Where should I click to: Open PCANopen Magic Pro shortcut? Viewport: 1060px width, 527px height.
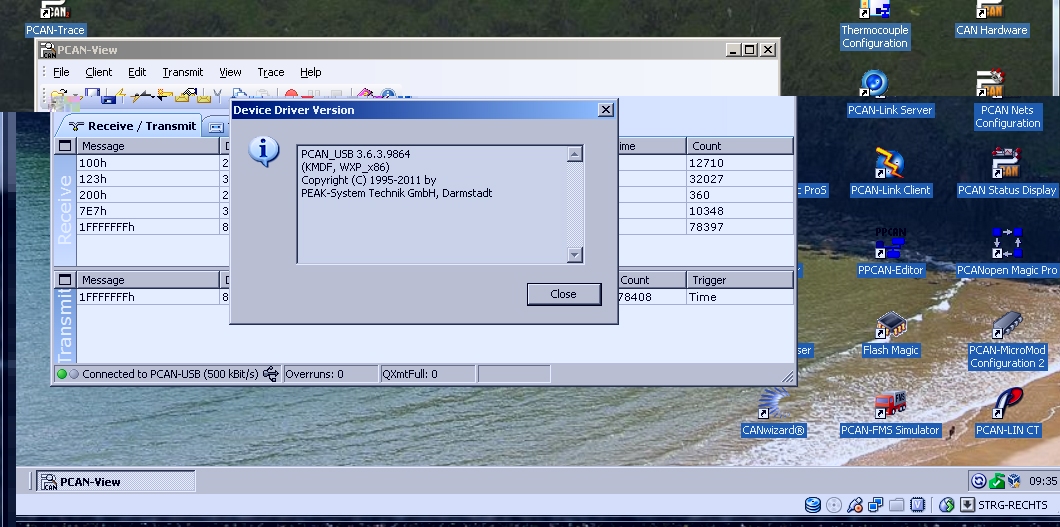click(x=1007, y=251)
